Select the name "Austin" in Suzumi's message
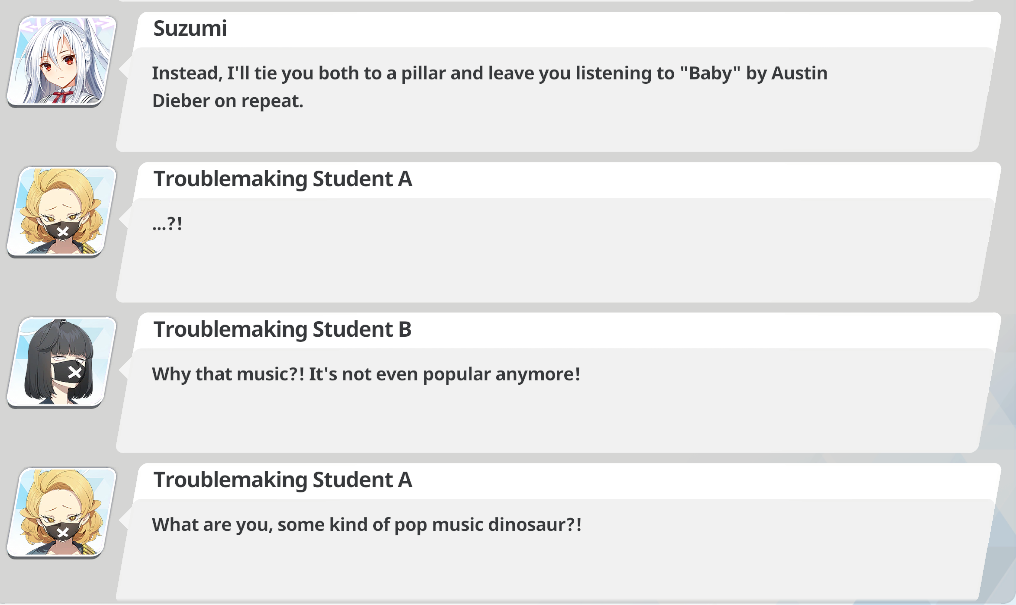The width and height of the screenshot is (1016, 605). (800, 73)
